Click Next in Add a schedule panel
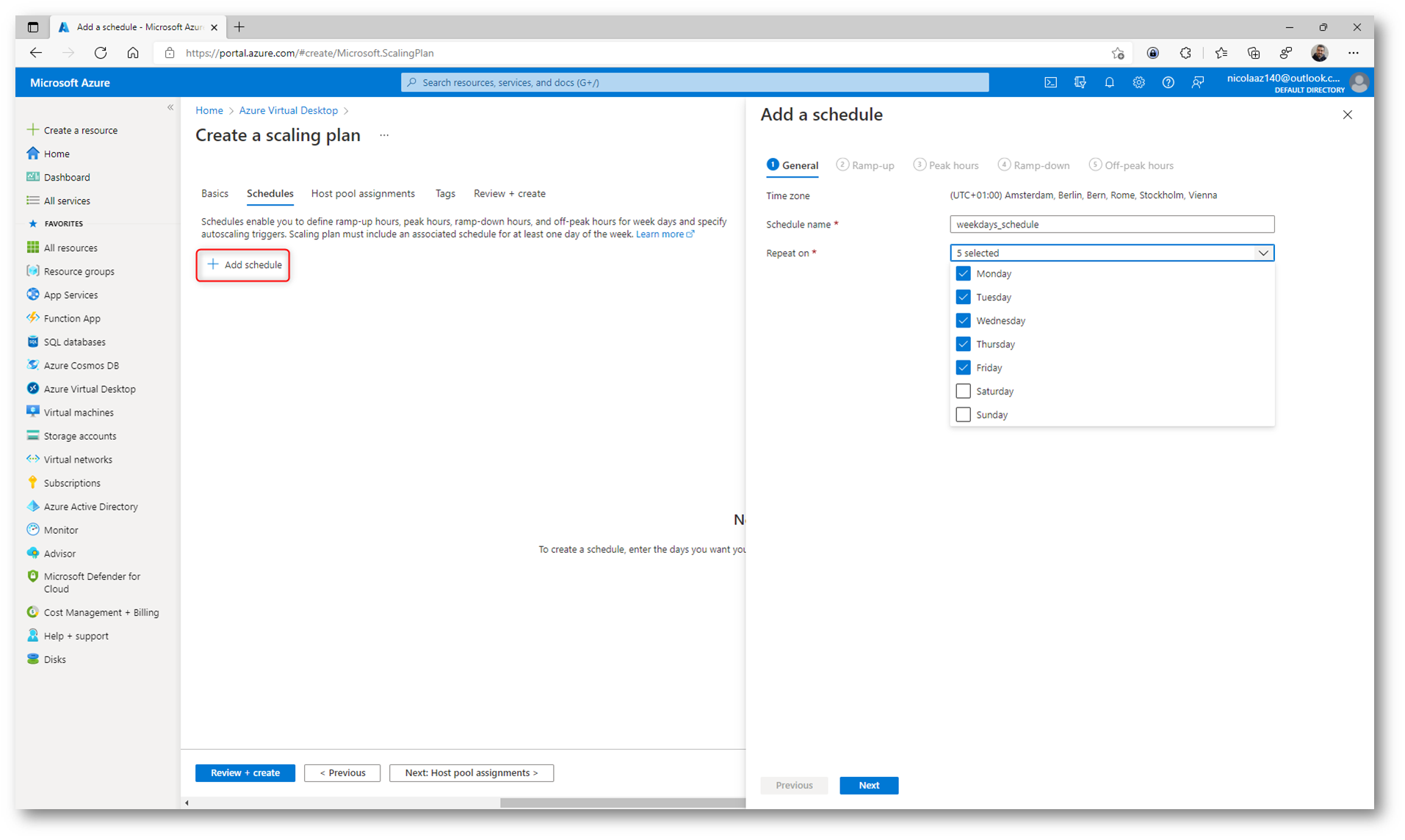This screenshot has height=840, width=1405. click(x=869, y=785)
